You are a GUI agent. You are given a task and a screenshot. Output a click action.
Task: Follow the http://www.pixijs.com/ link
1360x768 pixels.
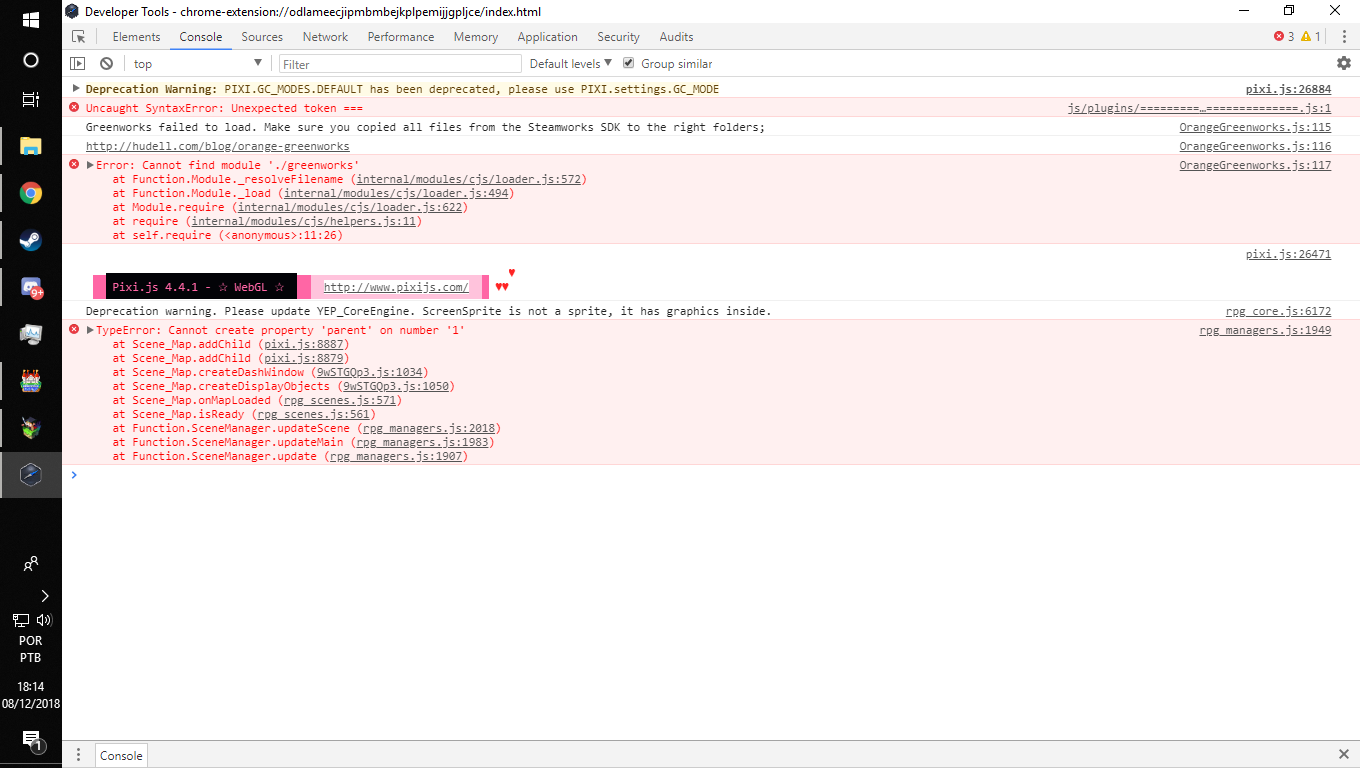coord(396,287)
